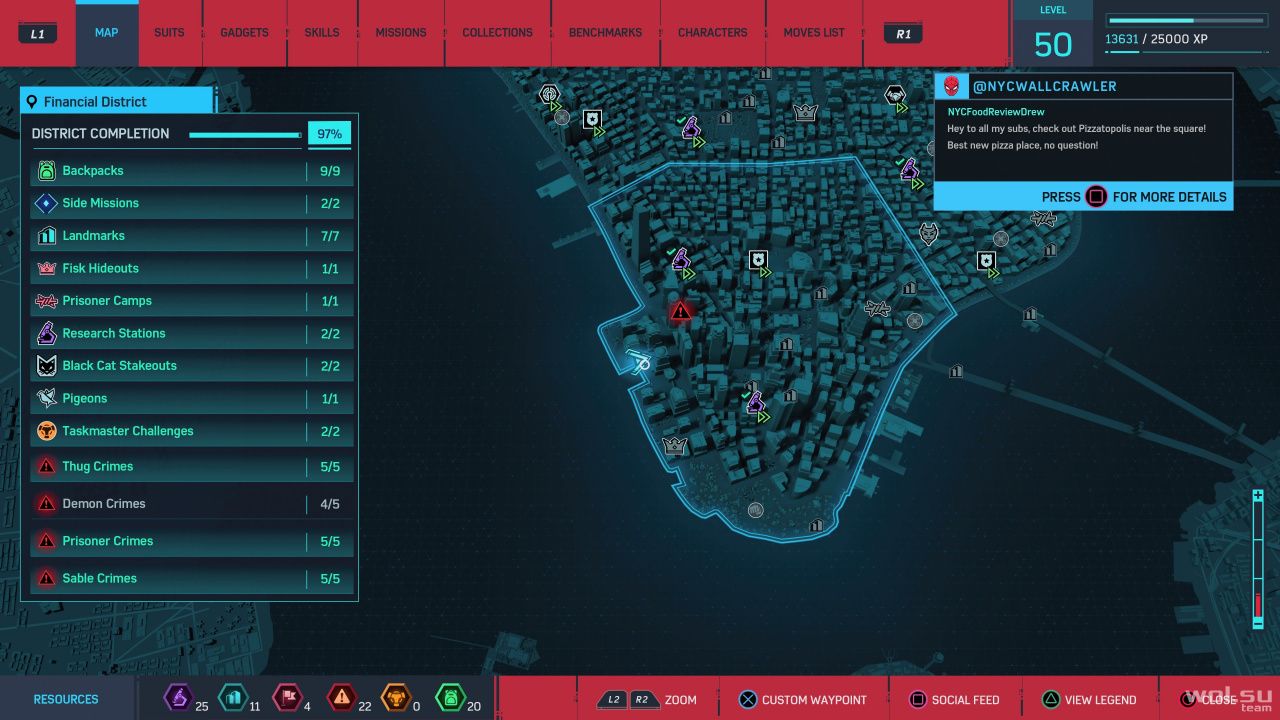
Task: Click the location pin beside Financial District
Action: click(x=32, y=102)
